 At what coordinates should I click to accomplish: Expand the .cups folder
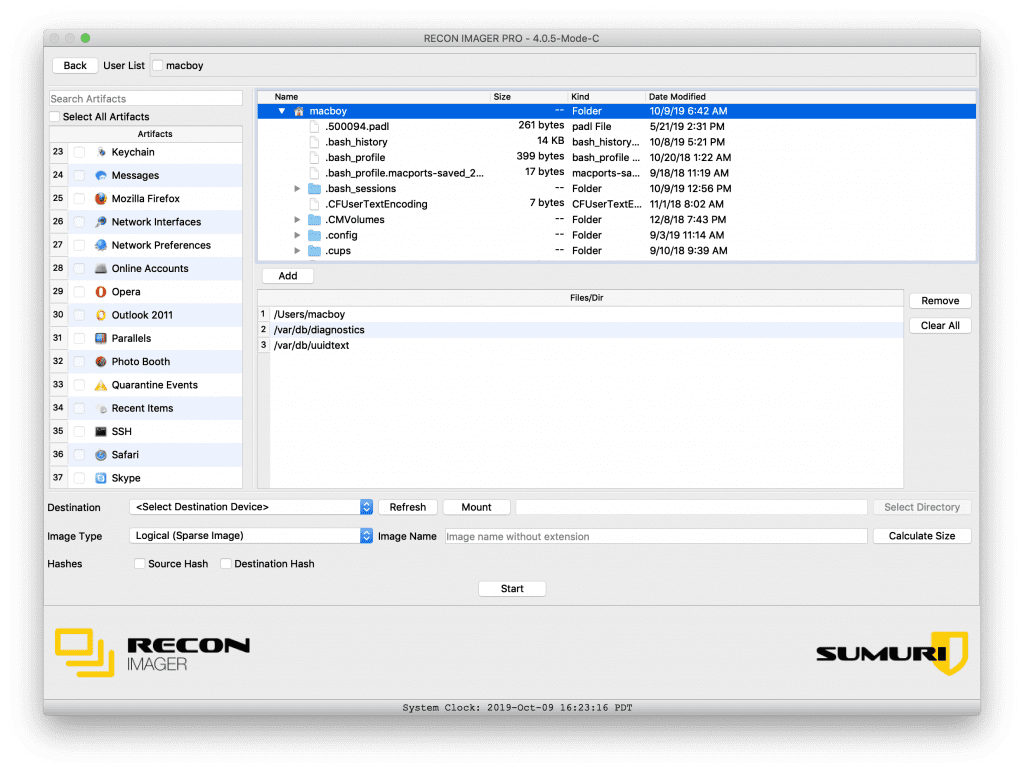pyautogui.click(x=297, y=251)
